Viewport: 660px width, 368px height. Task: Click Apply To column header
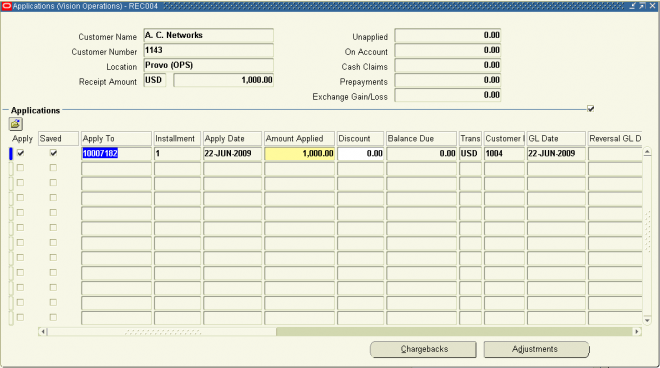116,139
